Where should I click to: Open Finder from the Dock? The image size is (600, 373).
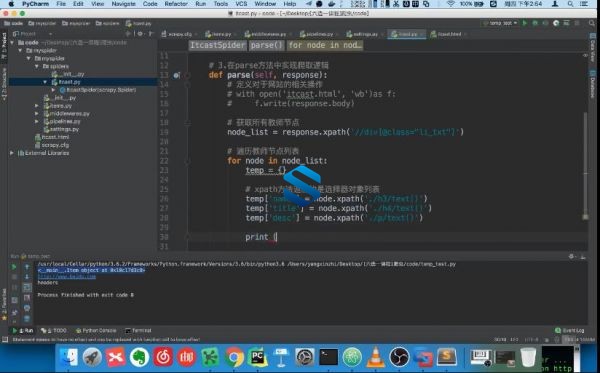coord(68,358)
